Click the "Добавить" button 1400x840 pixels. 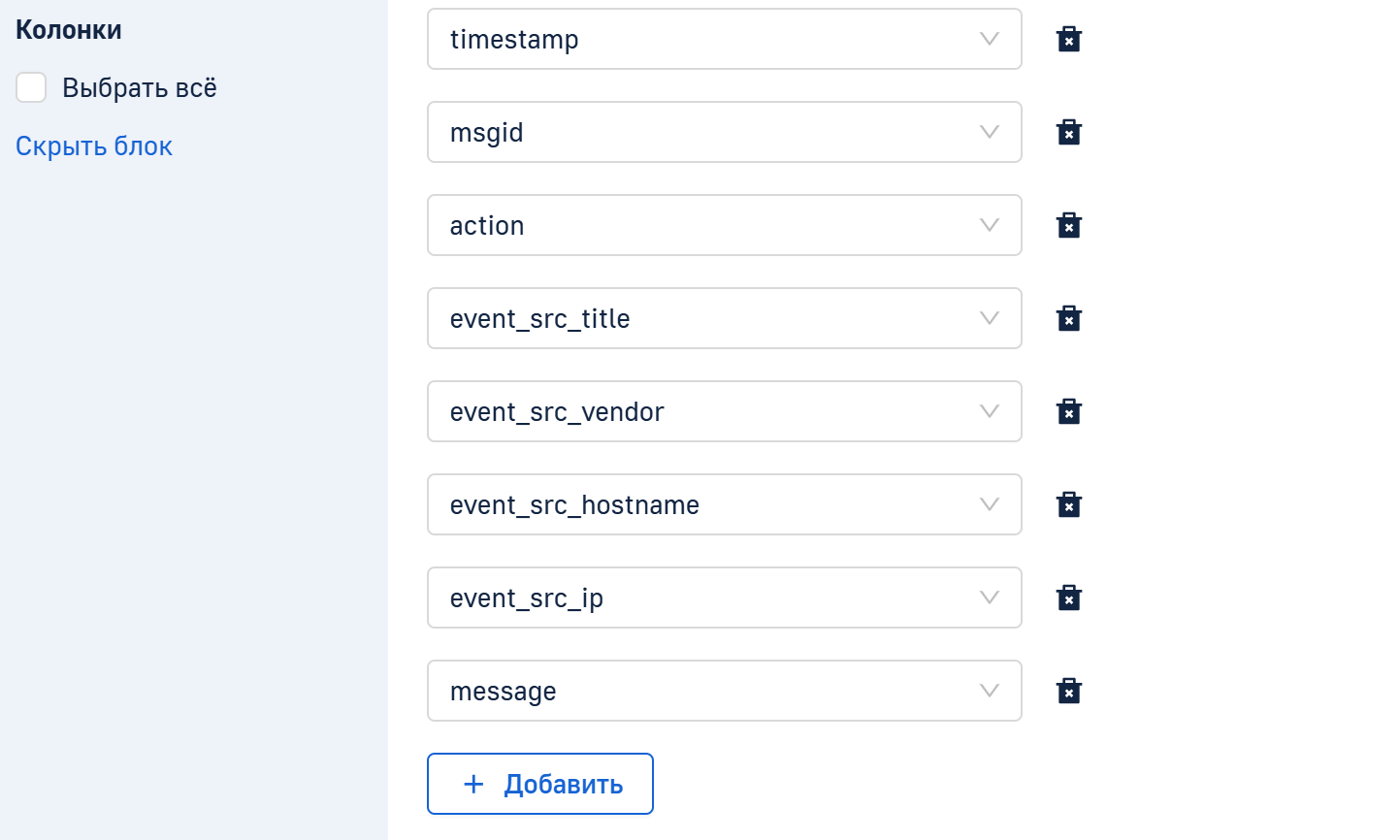pyautogui.click(x=540, y=784)
